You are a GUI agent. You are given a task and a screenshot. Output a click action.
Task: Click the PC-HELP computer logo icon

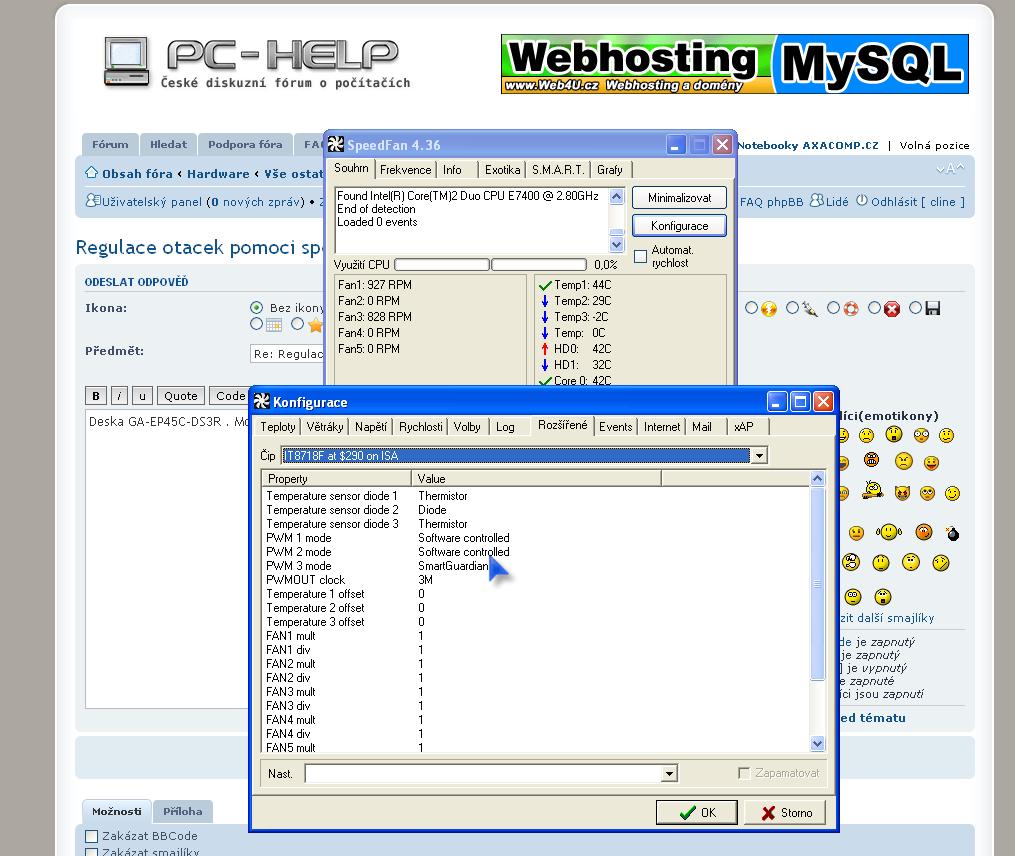pyautogui.click(x=126, y=62)
